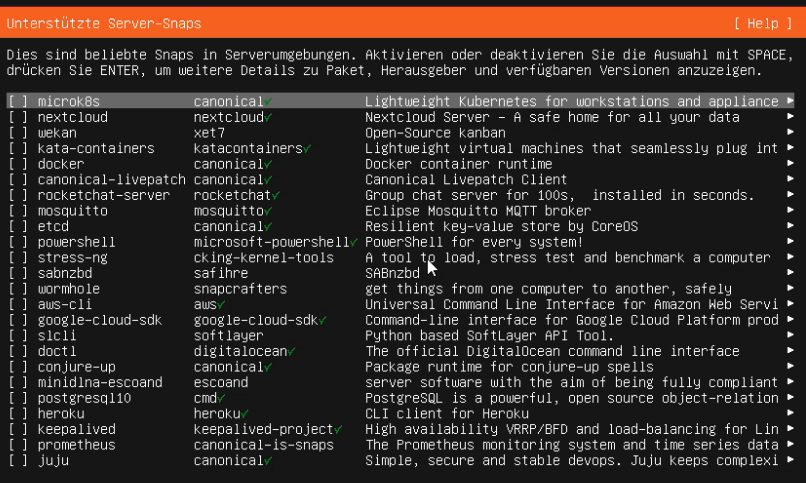The image size is (806, 483).
Task: Click 'Open-Source kanban' description
Action: [x=435, y=133]
